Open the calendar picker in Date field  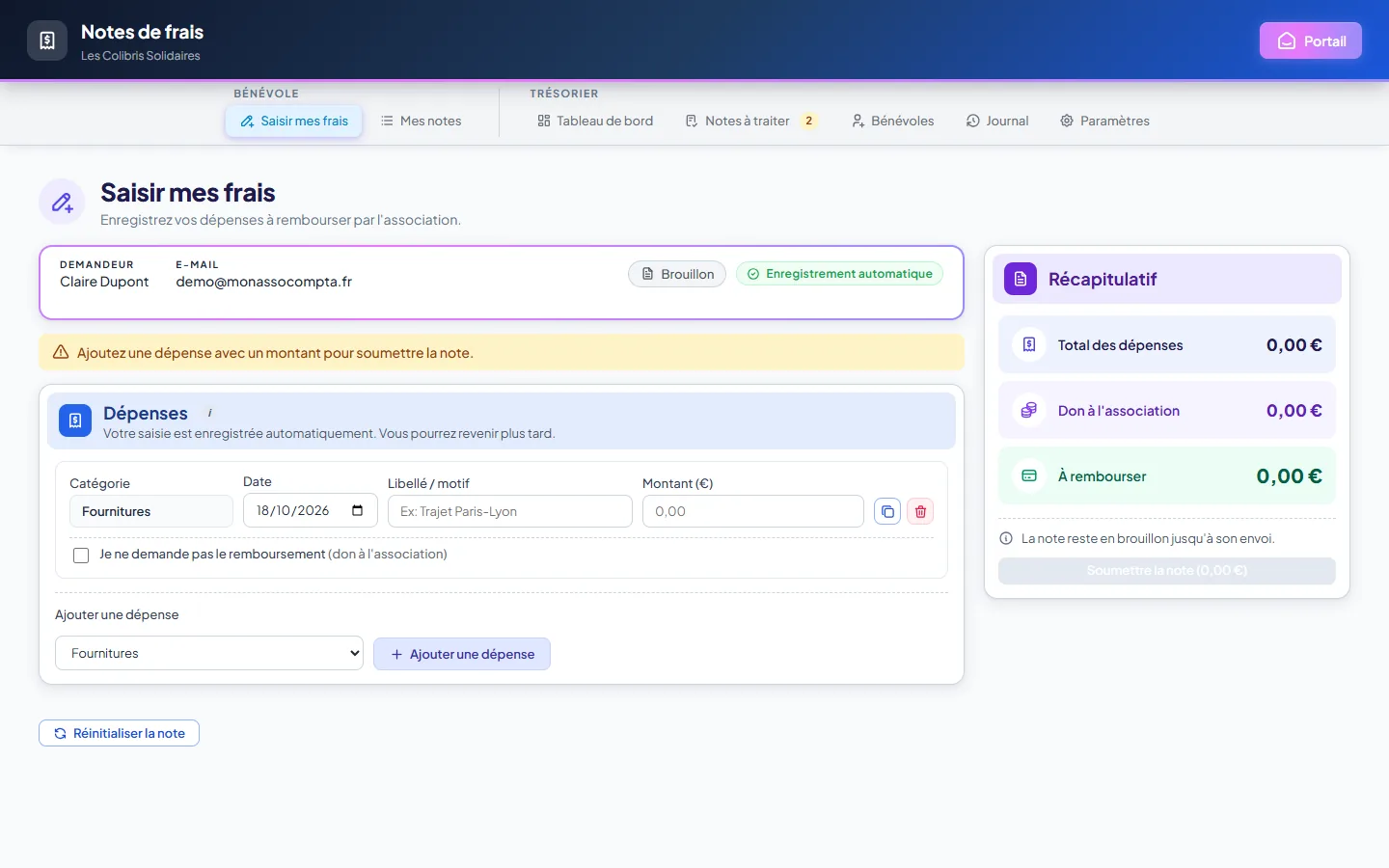[x=358, y=511]
